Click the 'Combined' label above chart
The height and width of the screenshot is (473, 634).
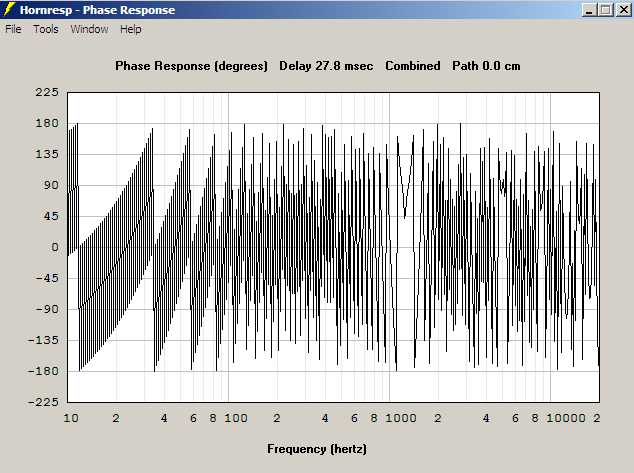point(412,66)
